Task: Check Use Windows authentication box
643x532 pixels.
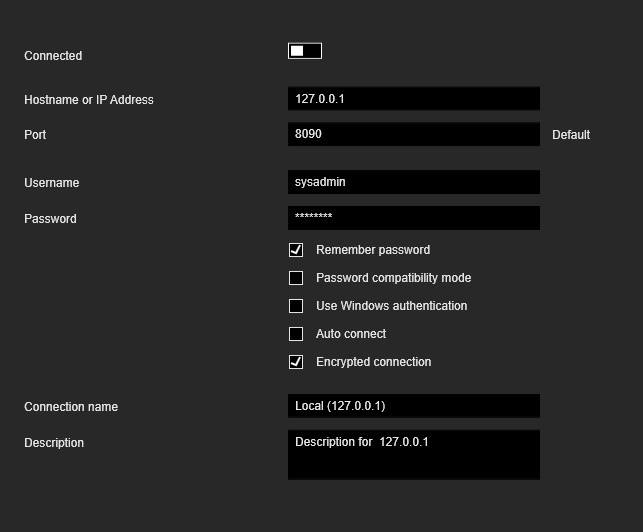Action: pos(296,306)
